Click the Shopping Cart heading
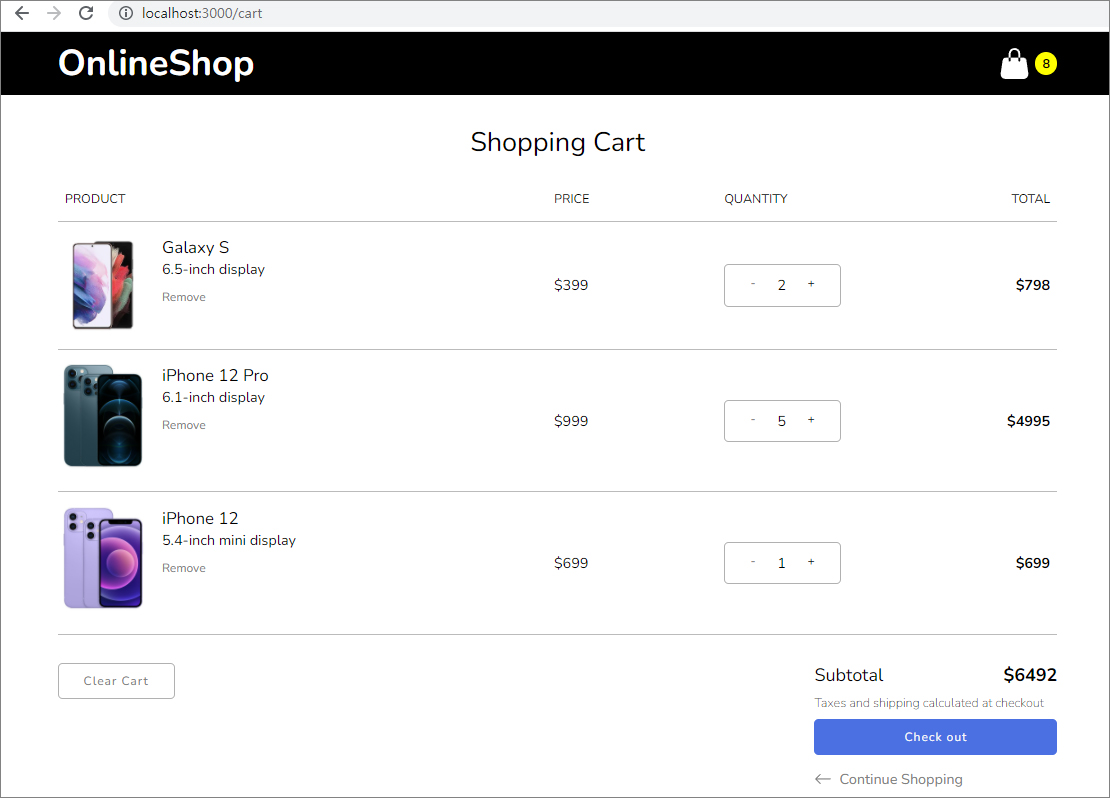Screen dimensions: 1110x798 pos(558,142)
